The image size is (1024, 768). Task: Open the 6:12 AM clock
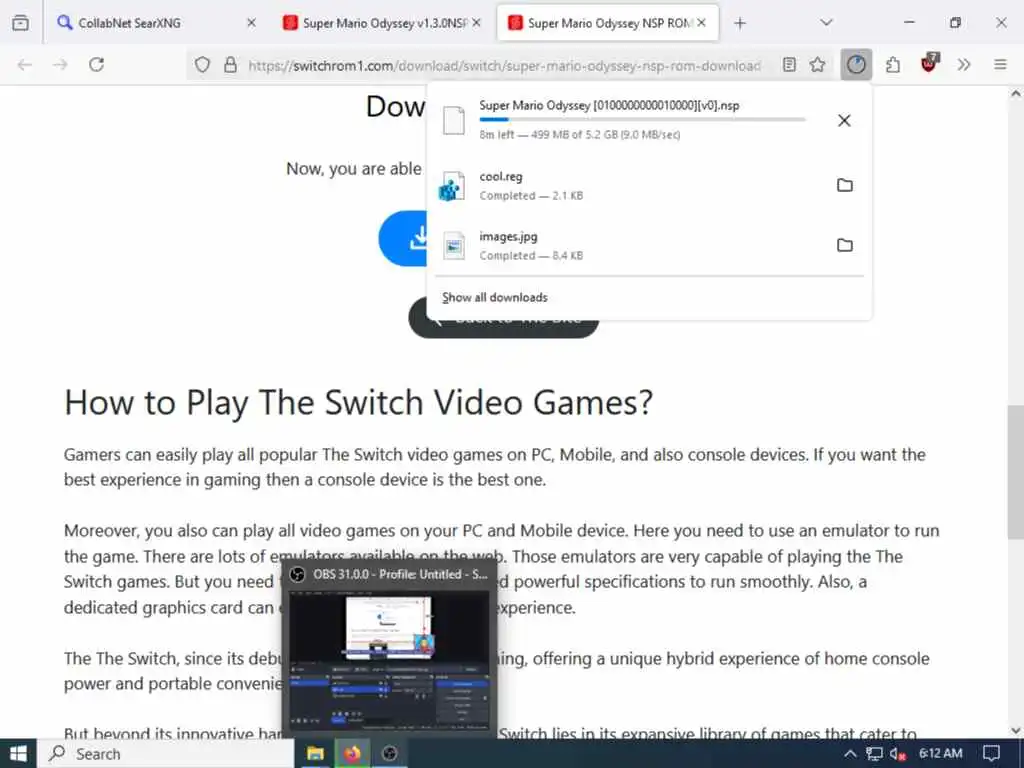point(940,754)
